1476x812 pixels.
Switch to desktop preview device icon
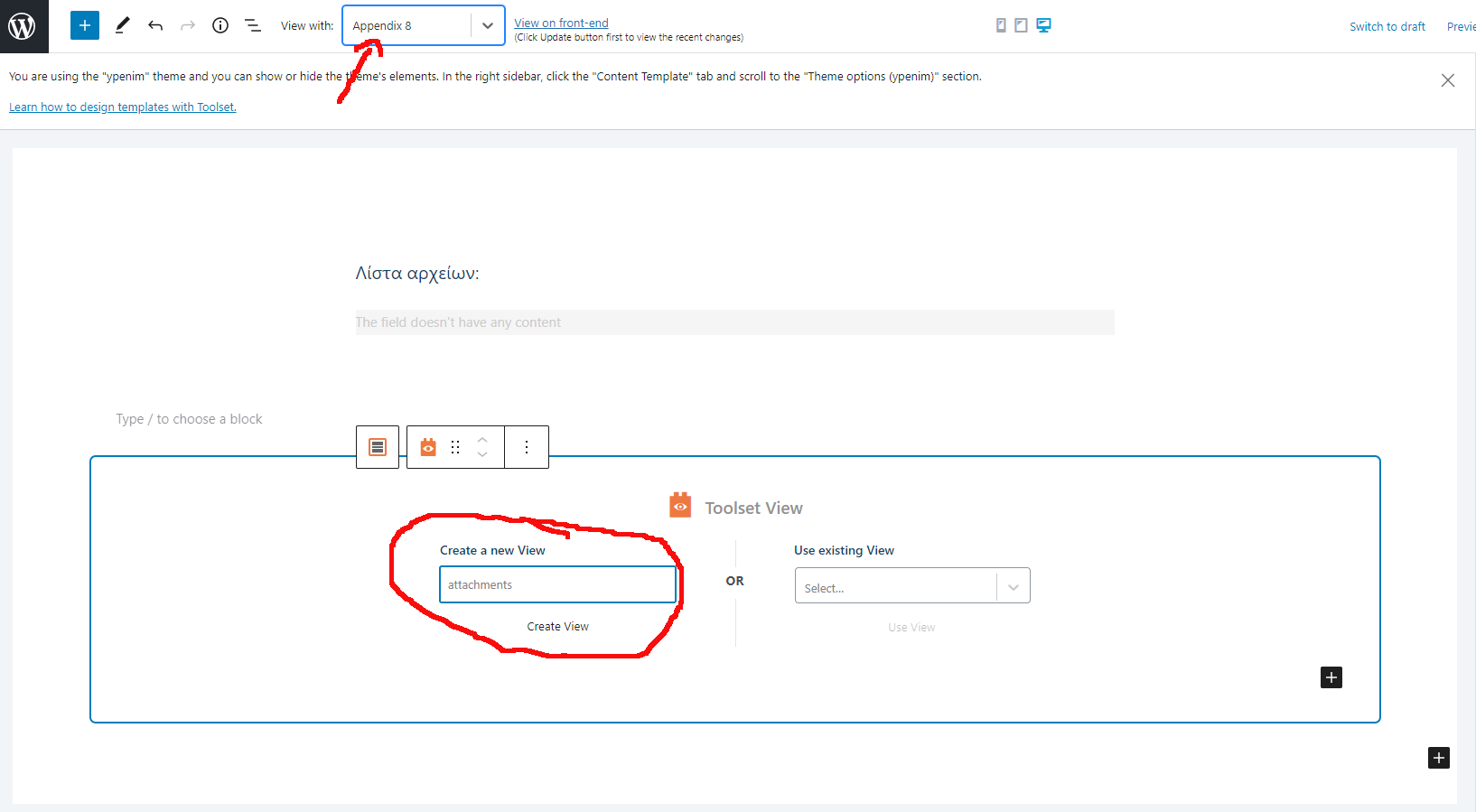(1043, 25)
